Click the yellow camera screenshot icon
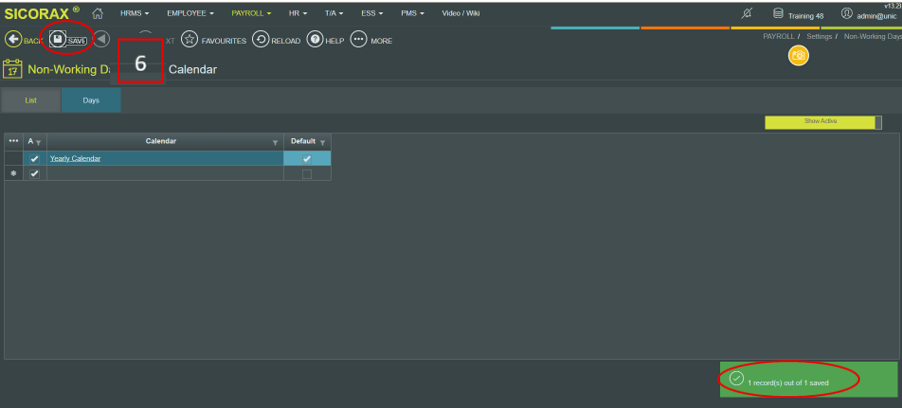Viewport: 902px width, 408px height. pos(798,56)
